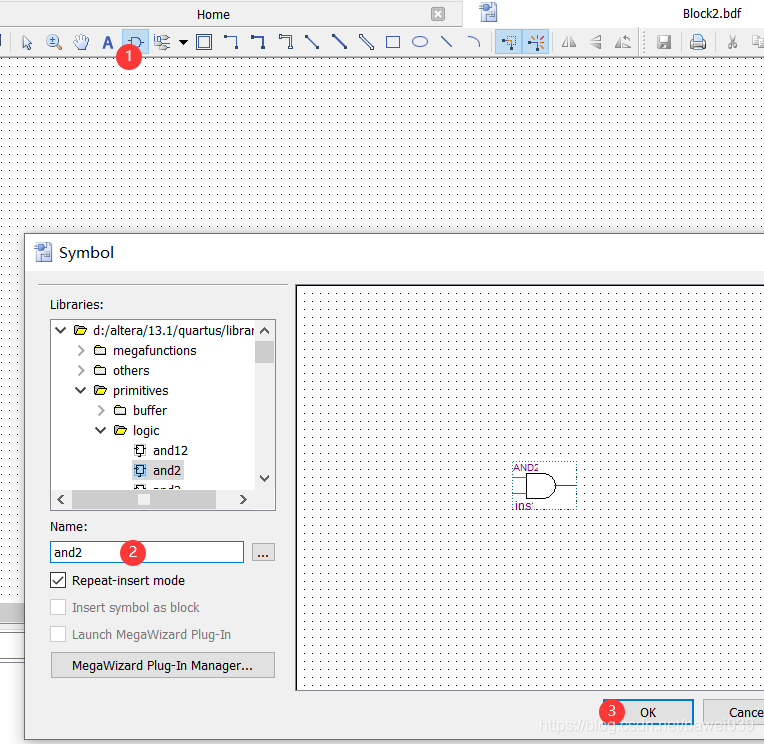Select the Diagonal Conduit tool
The image size is (764, 744).
366,42
